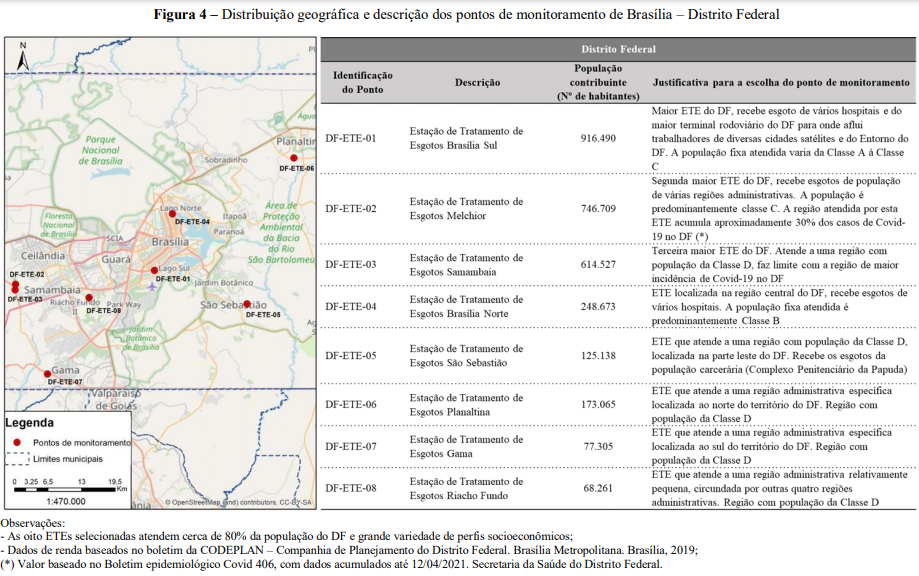Viewport: 919px width, 576px height.
Task: Click the 'Justificativa' column header
Action: tap(781, 83)
